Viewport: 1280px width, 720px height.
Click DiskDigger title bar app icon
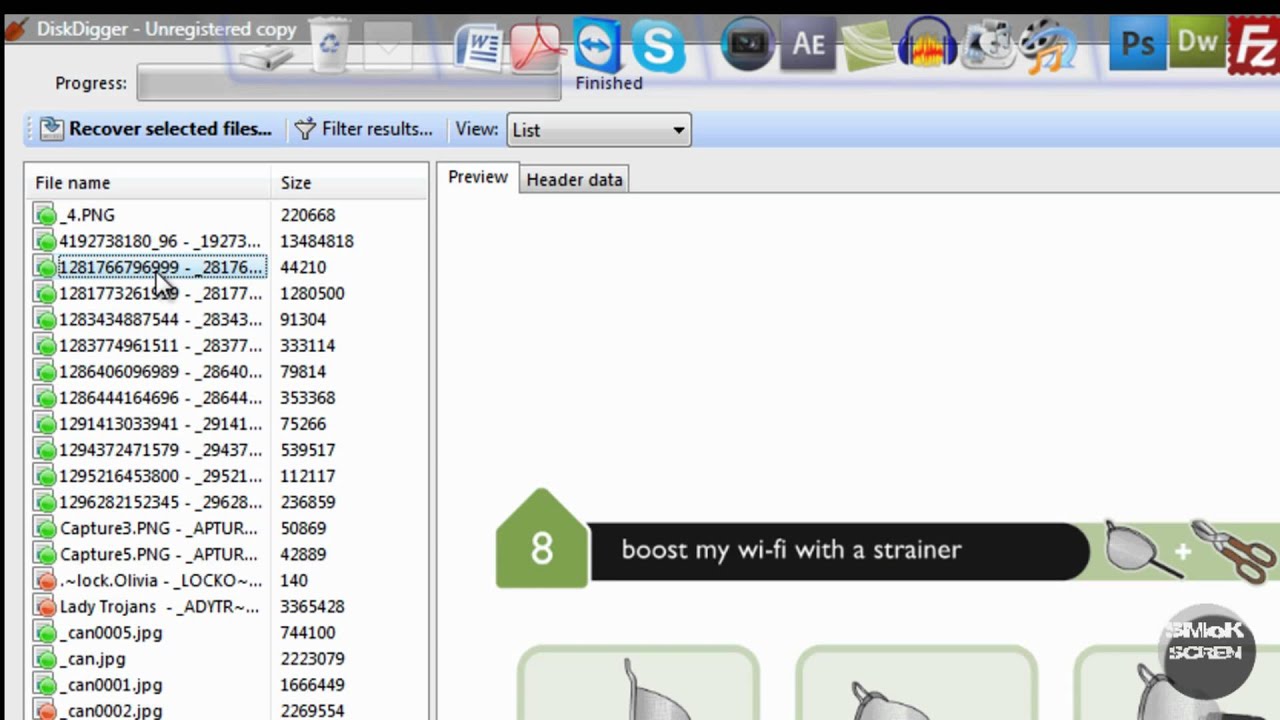click(x=15, y=29)
